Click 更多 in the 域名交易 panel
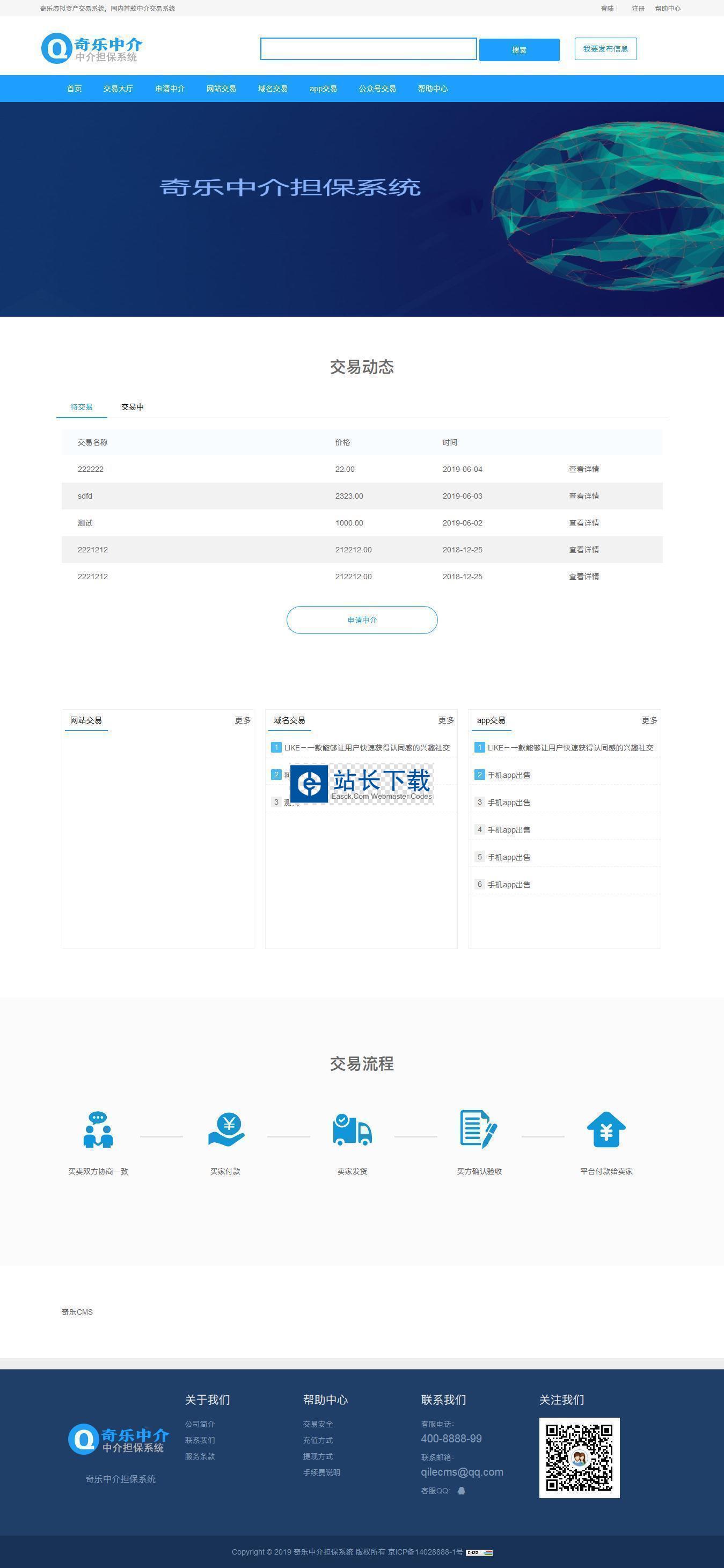724x1568 pixels. (446, 720)
